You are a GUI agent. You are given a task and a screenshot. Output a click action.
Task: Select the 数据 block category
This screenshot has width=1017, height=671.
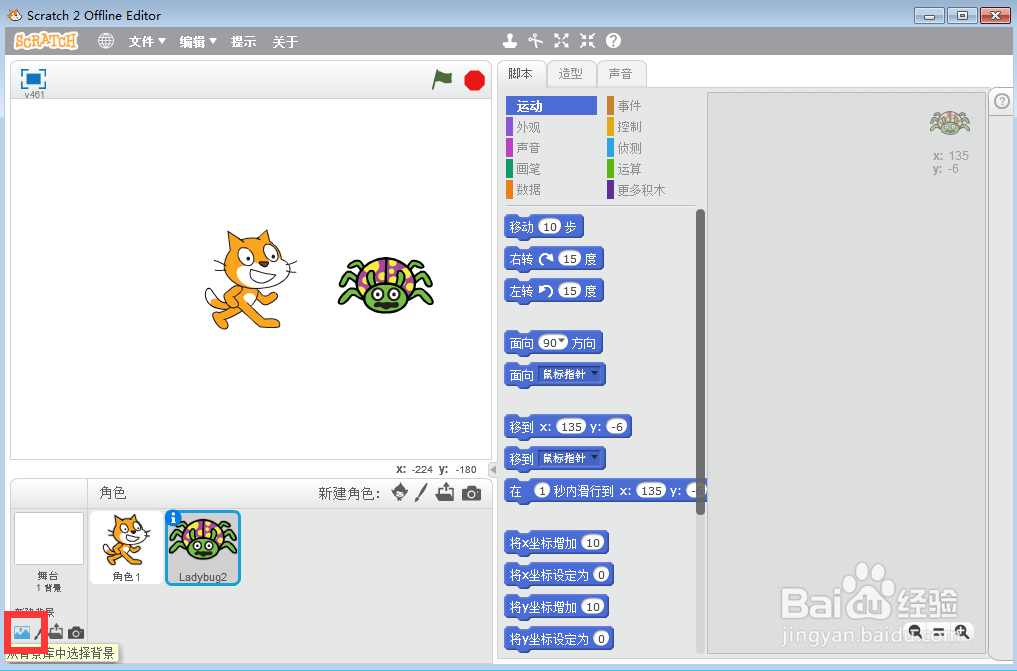551,189
